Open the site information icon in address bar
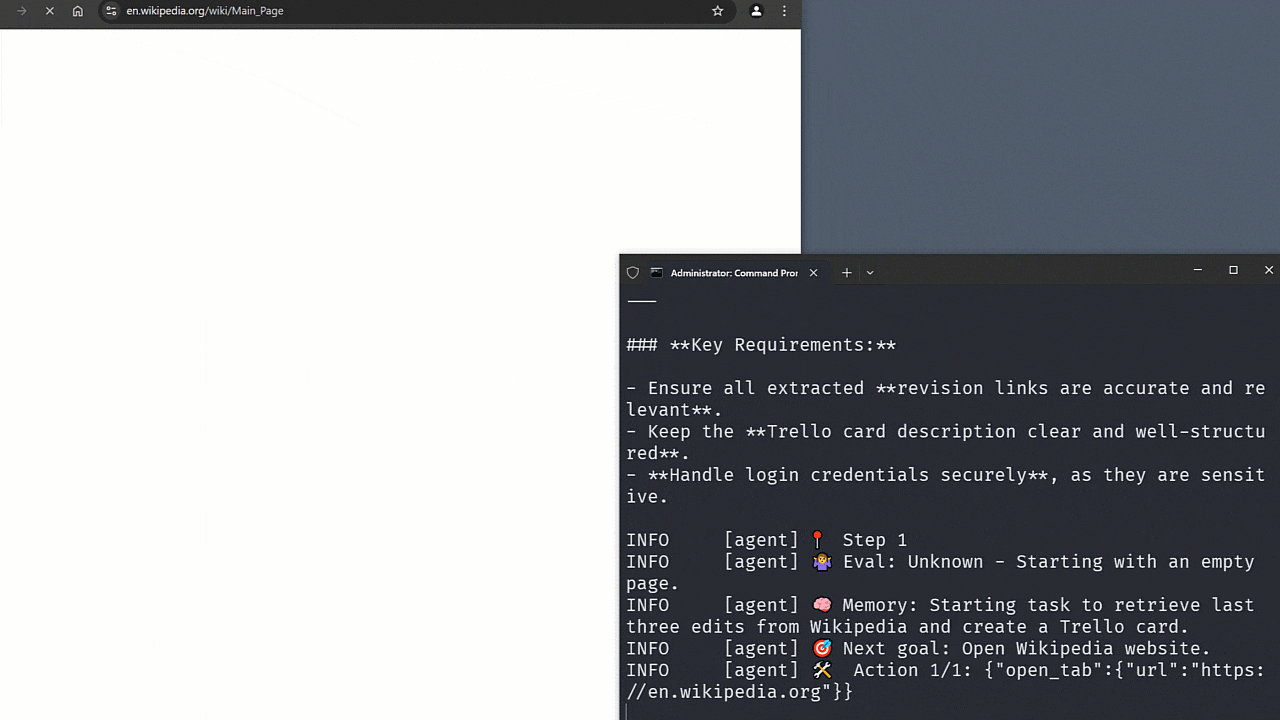This screenshot has width=1280, height=720. click(112, 11)
